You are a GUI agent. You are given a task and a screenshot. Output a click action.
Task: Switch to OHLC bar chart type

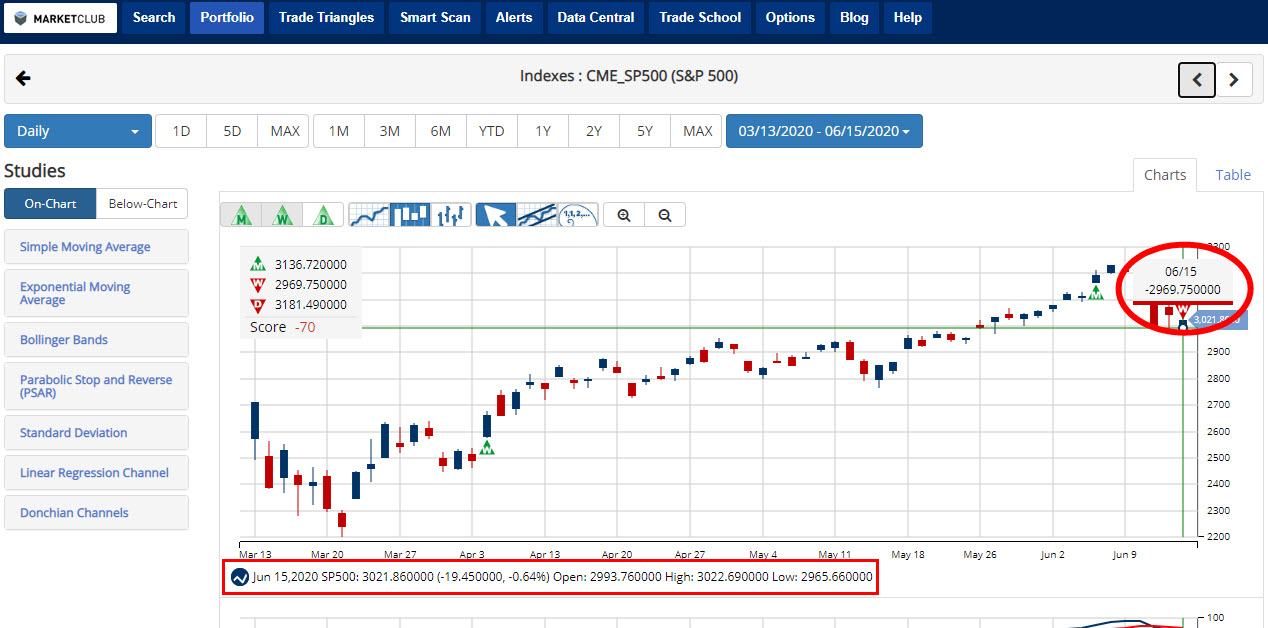point(452,215)
